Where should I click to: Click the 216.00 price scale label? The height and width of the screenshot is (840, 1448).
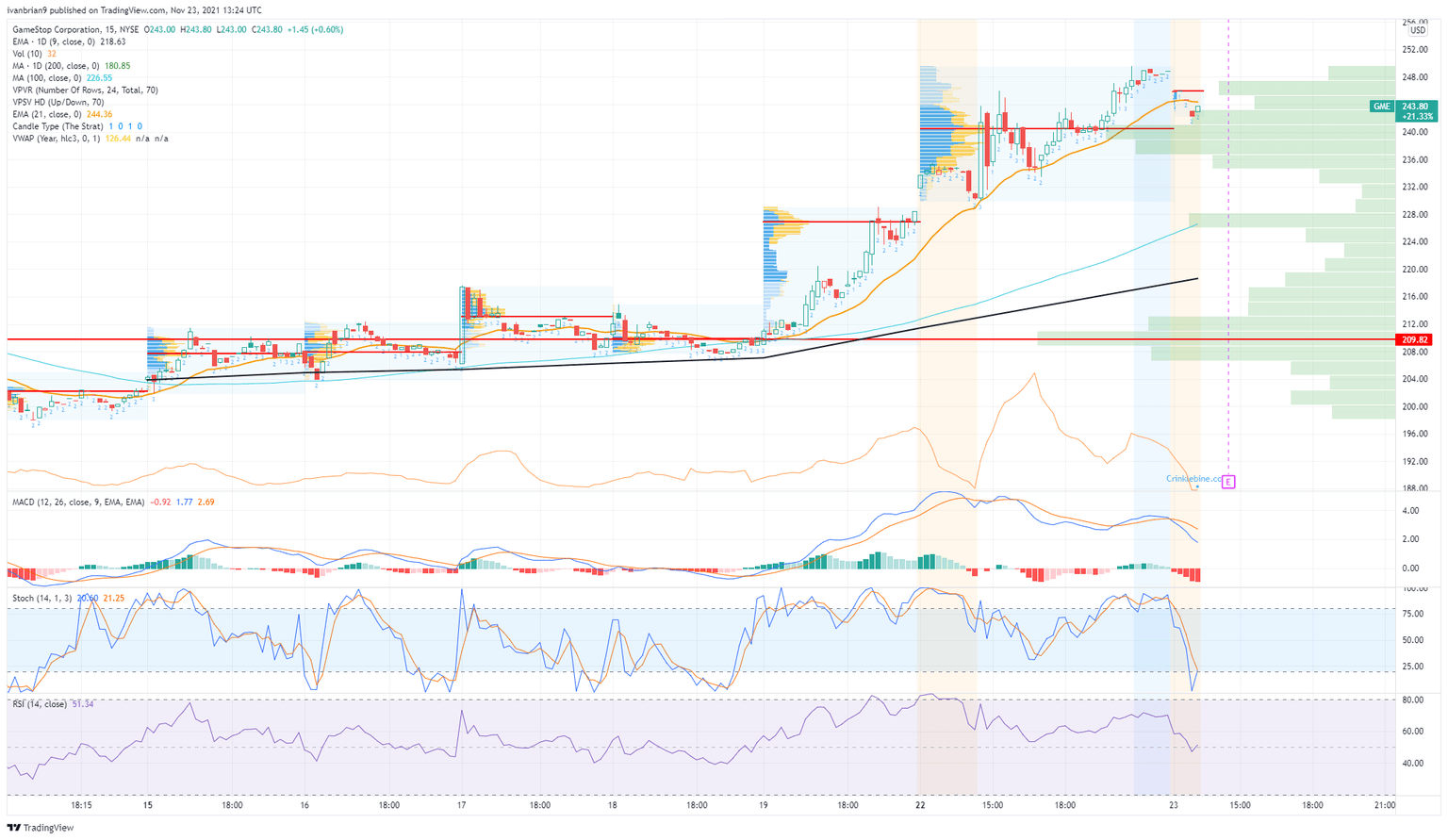(x=1415, y=297)
